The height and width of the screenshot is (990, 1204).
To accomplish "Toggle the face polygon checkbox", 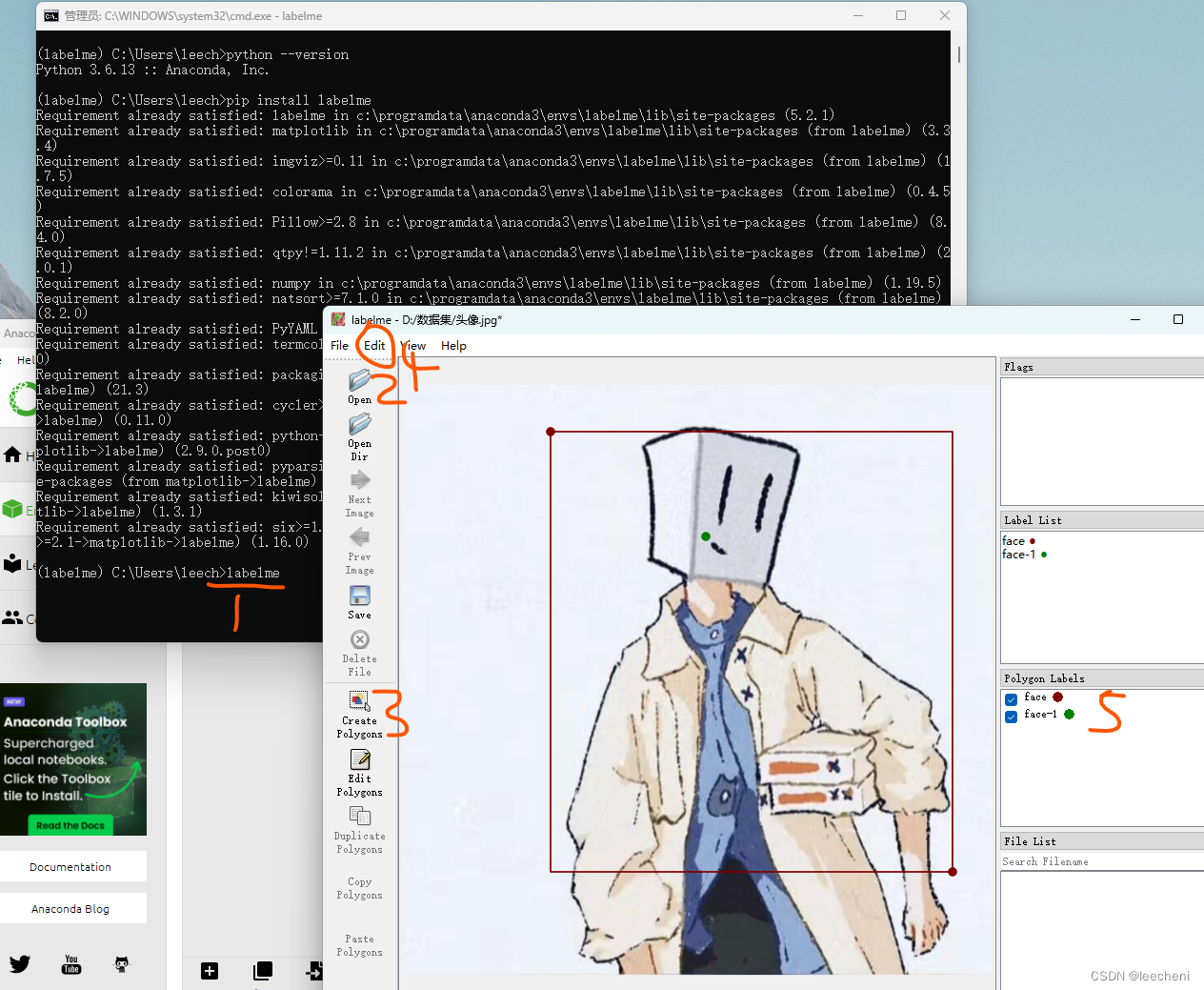I will tap(1011, 699).
